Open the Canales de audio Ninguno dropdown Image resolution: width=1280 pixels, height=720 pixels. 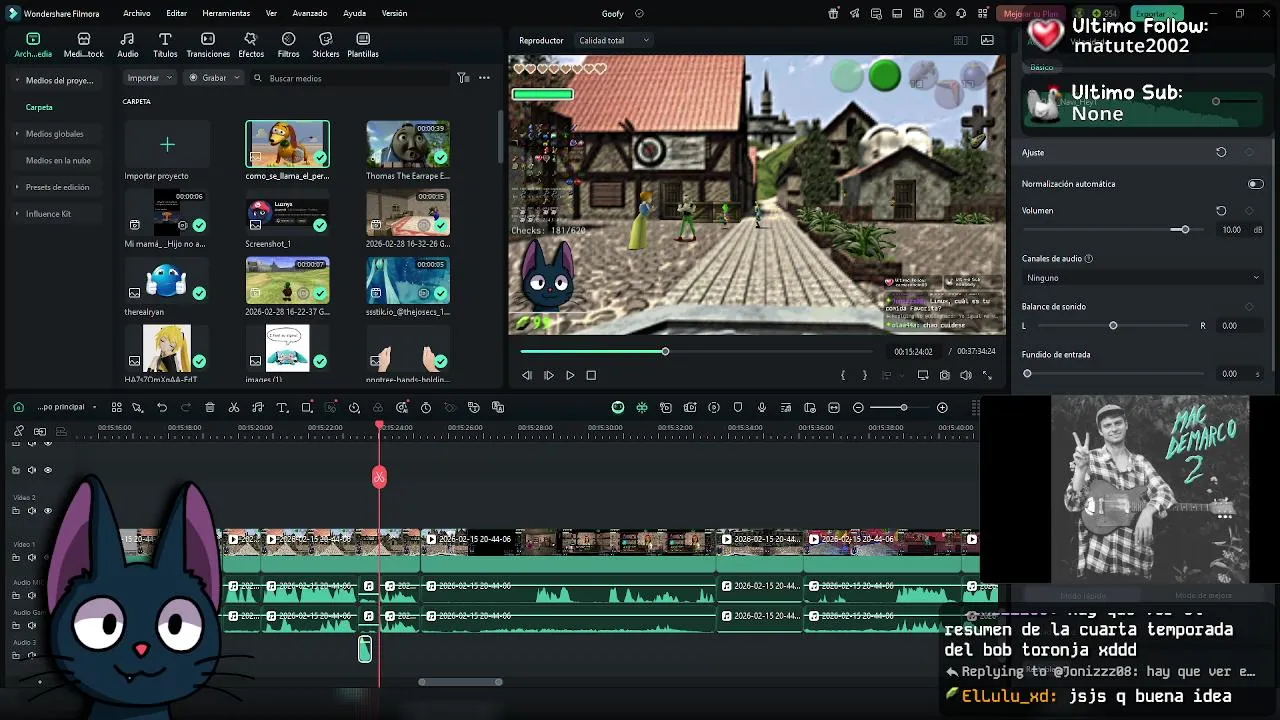(x=1142, y=278)
